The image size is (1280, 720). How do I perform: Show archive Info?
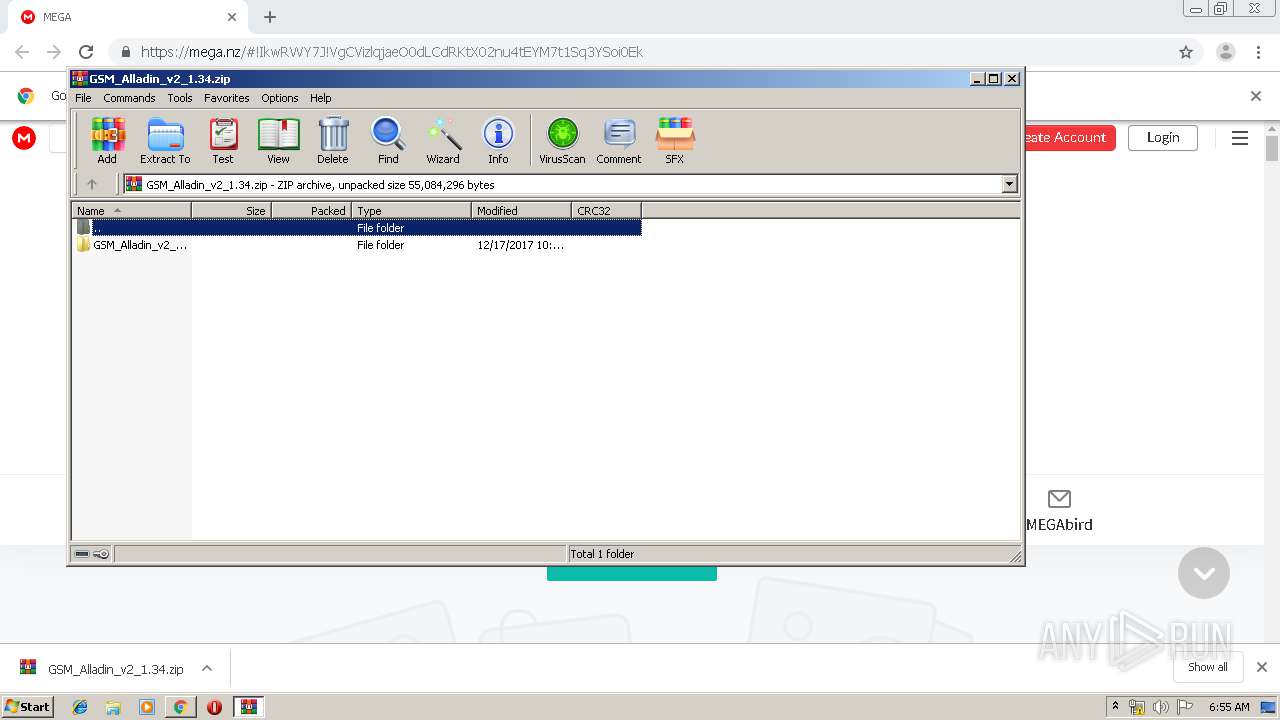(498, 140)
